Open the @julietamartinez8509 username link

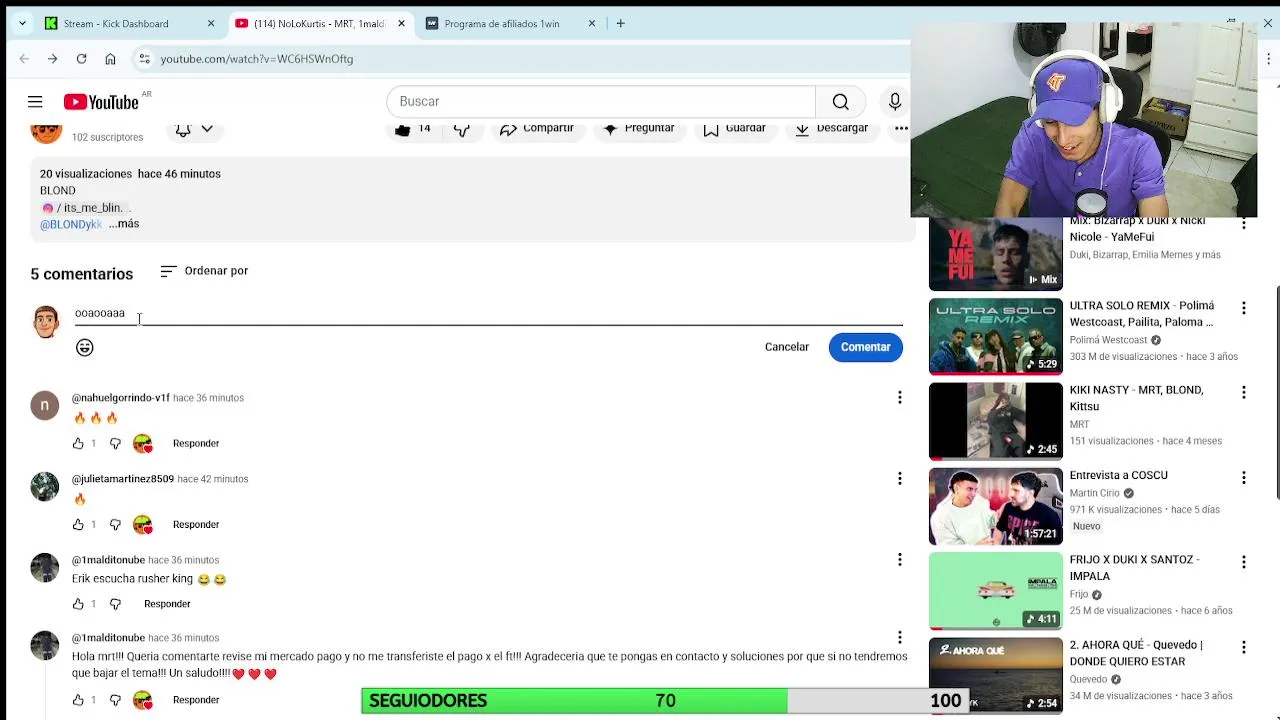(123, 479)
